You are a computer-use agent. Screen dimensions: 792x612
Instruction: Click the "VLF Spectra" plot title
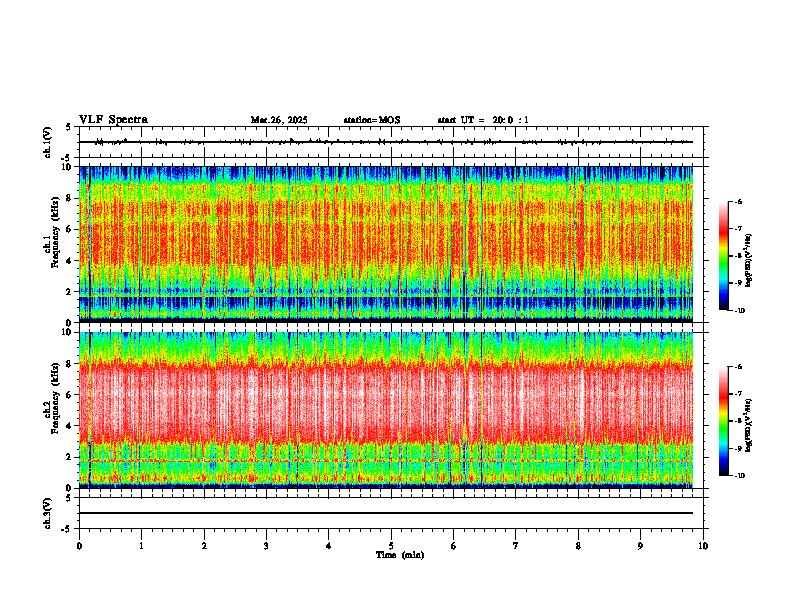113,120
